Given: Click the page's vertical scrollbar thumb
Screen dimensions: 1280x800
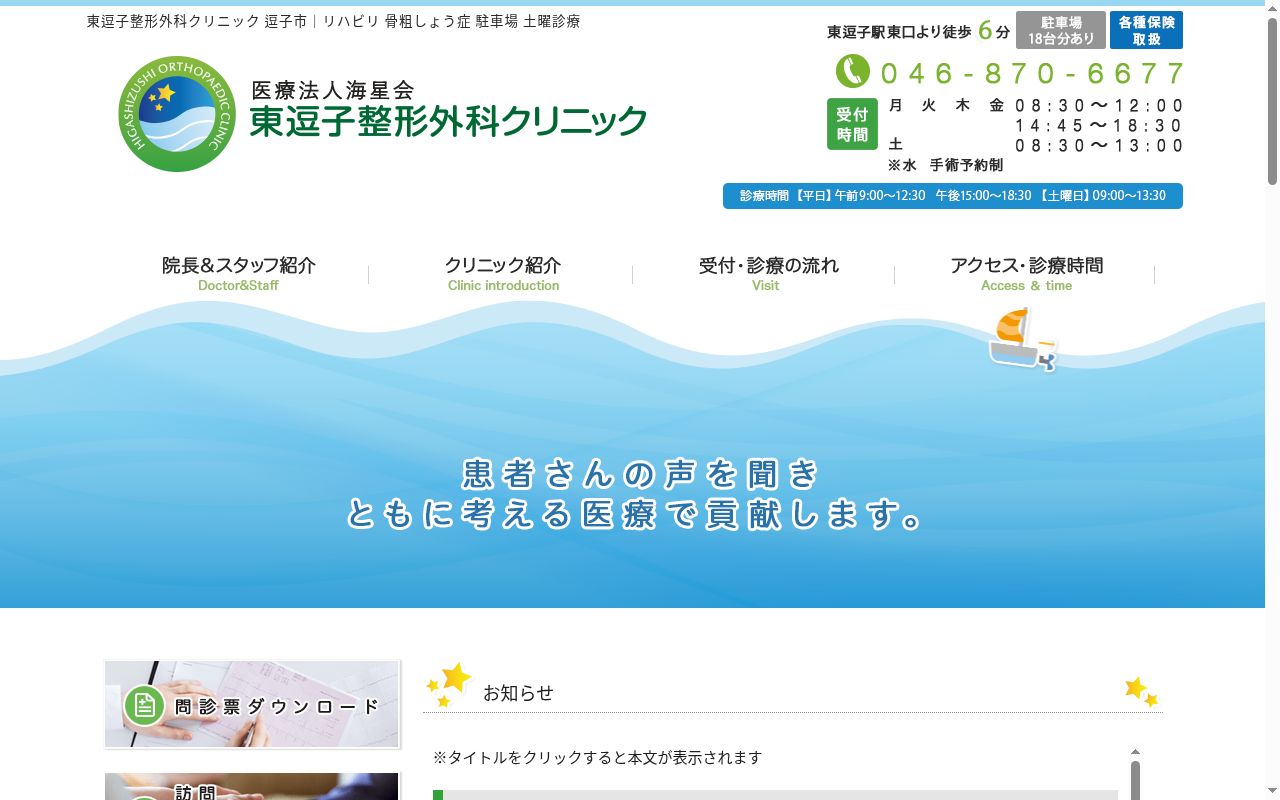Looking at the screenshot, I should click(1272, 100).
